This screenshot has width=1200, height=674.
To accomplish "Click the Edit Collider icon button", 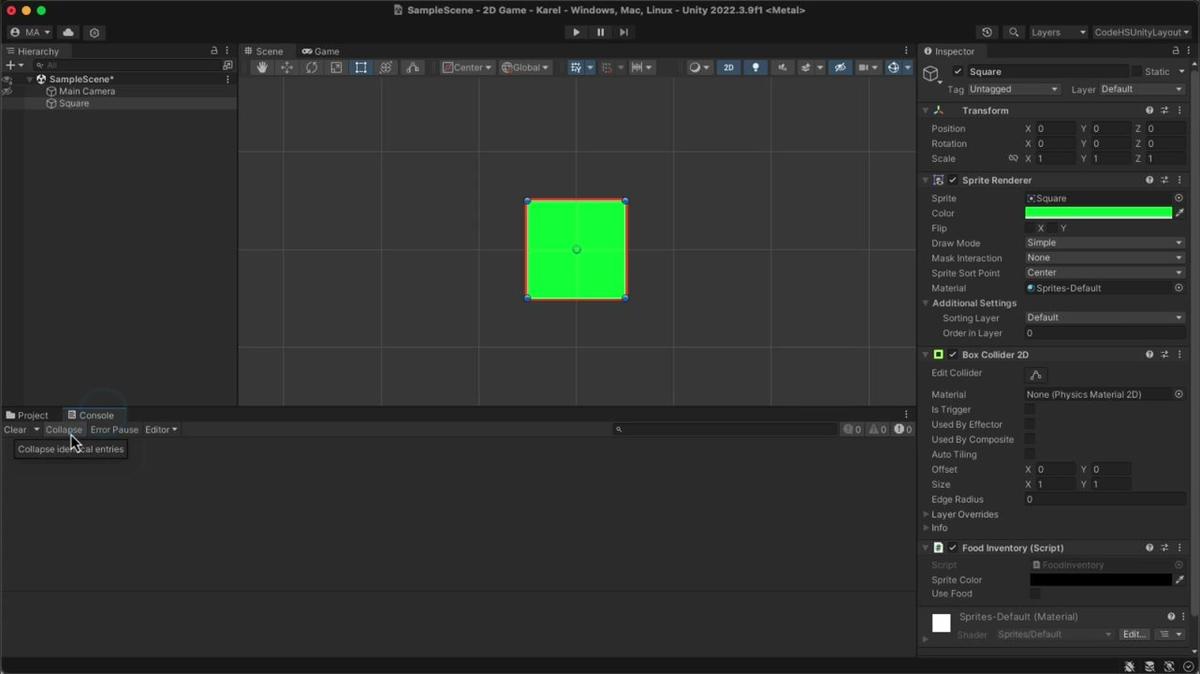I will [1036, 375].
